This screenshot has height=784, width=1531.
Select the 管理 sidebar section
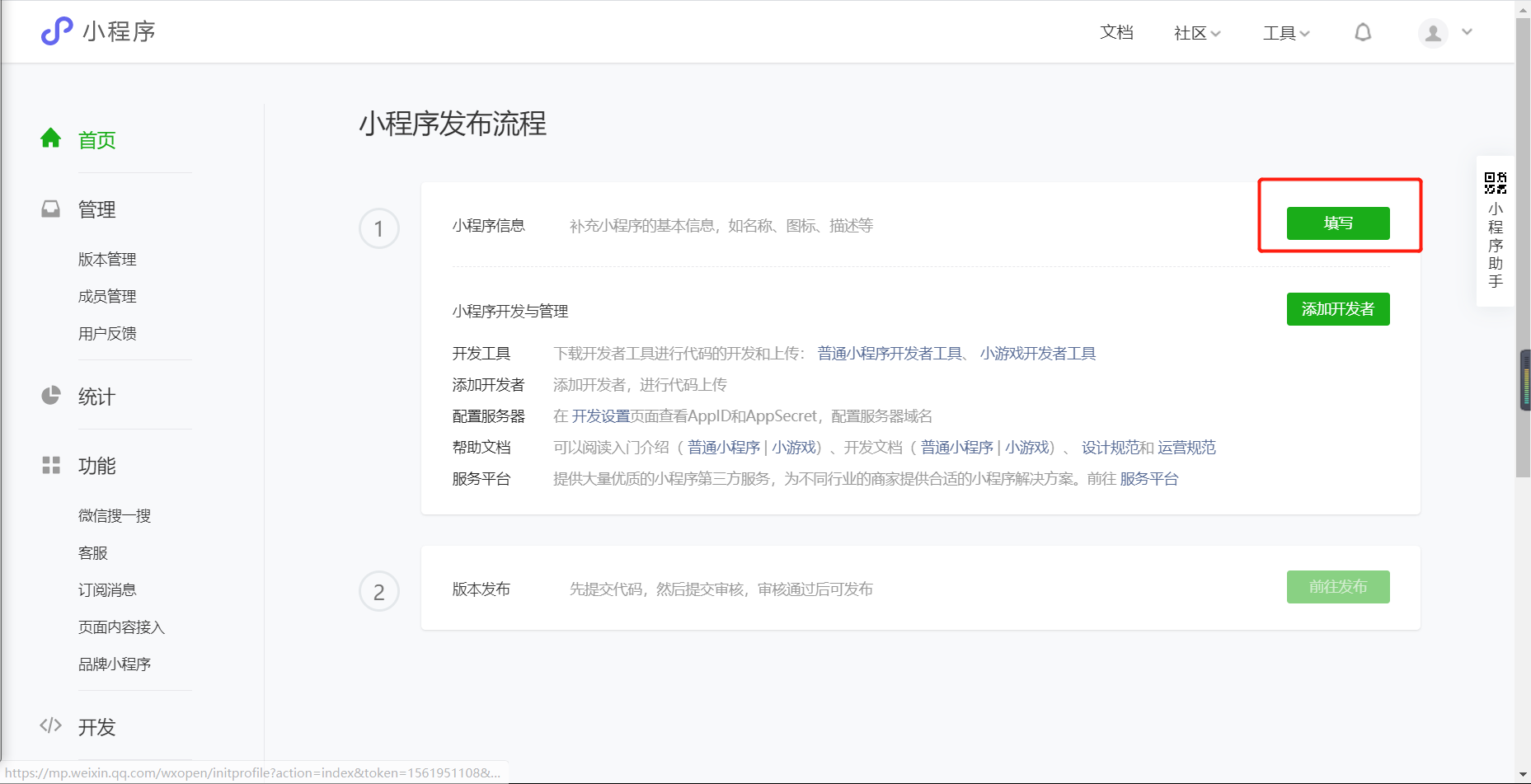[96, 209]
